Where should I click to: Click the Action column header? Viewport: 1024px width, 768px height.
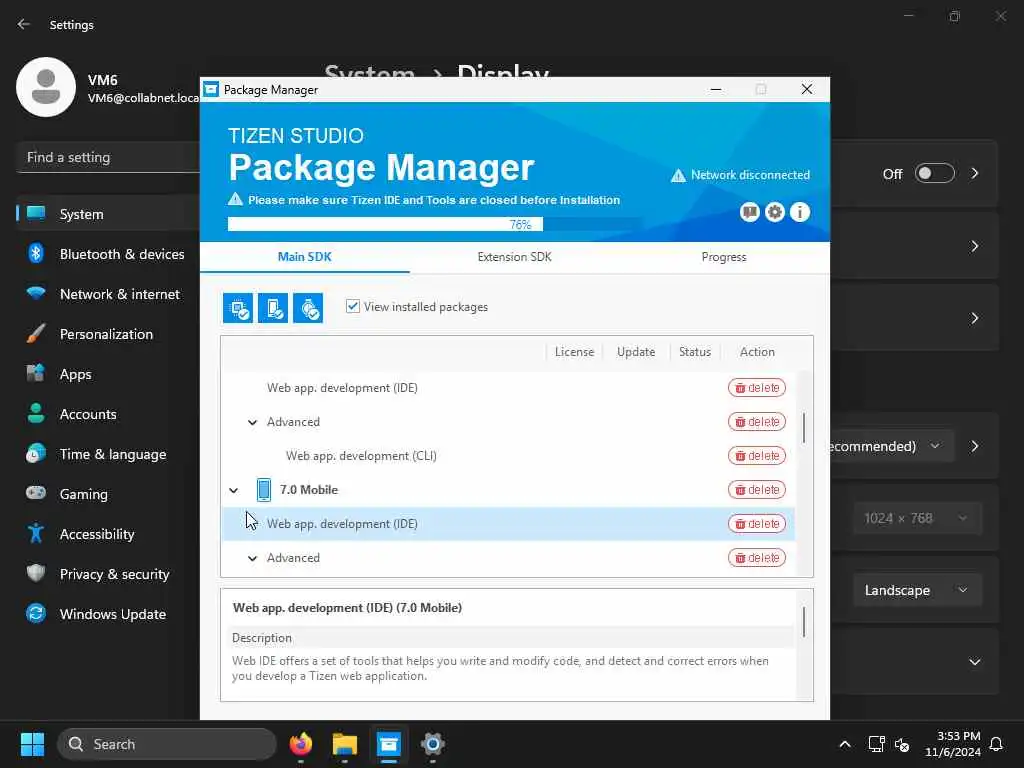tap(757, 352)
